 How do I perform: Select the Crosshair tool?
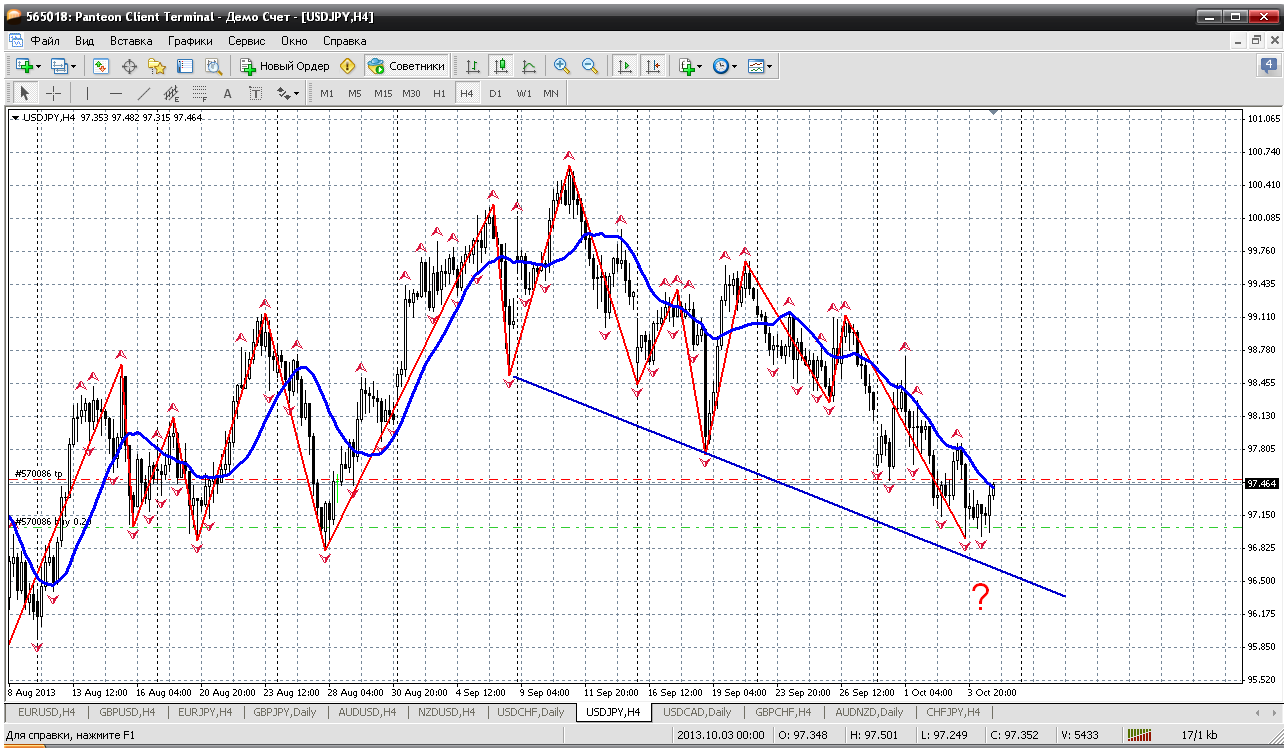[x=54, y=93]
